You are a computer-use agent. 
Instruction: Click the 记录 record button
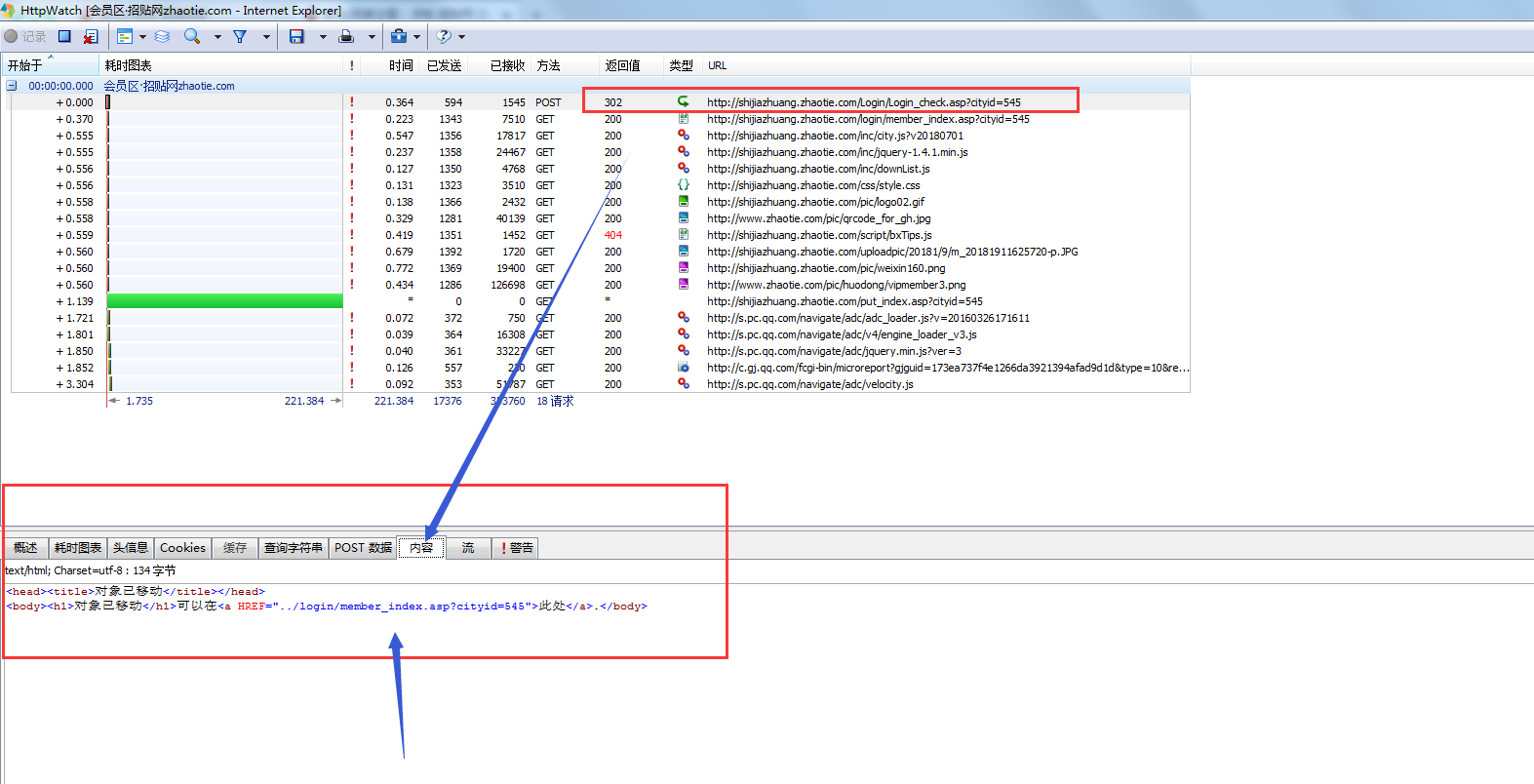[x=25, y=36]
